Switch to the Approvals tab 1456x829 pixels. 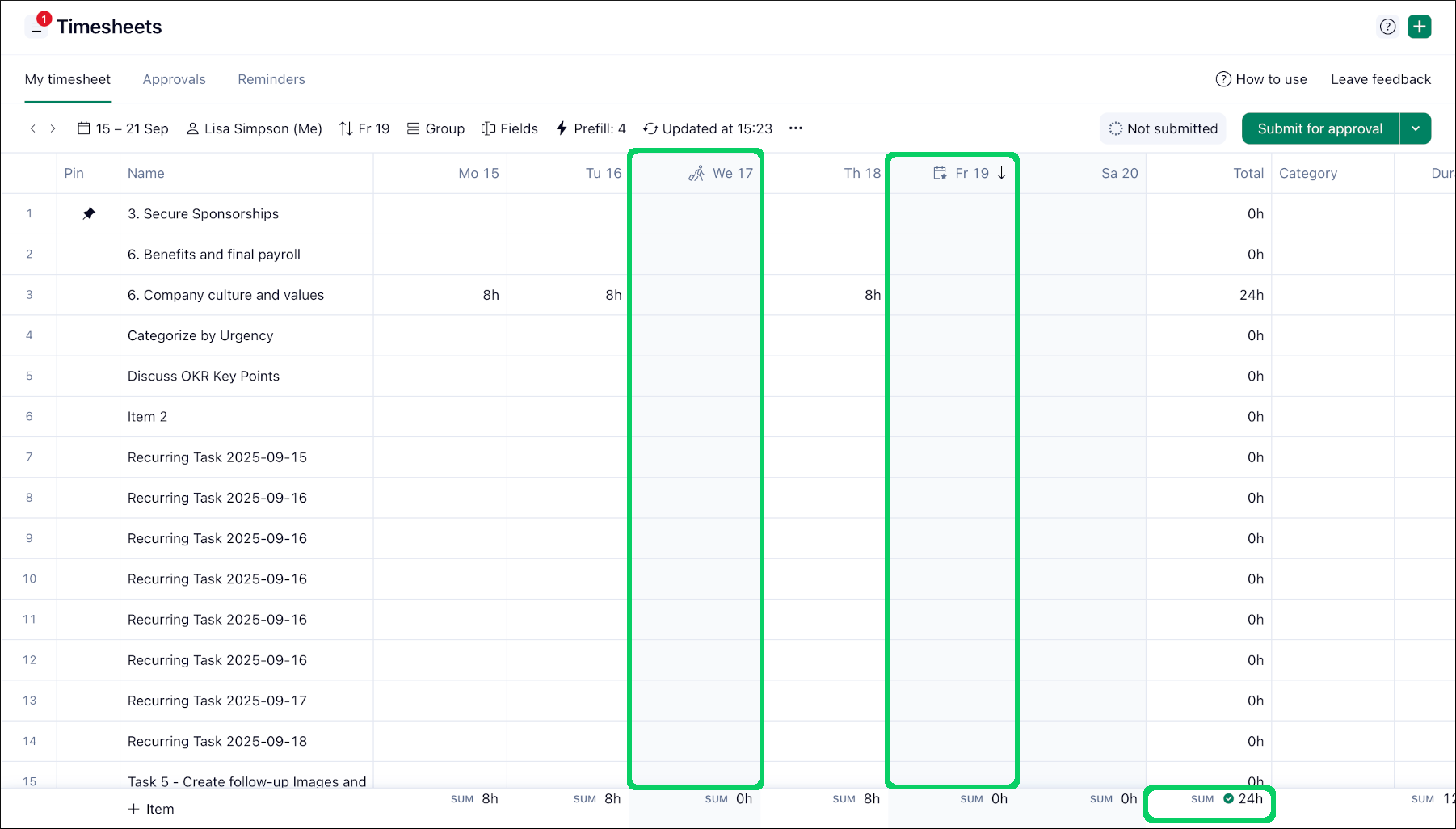click(174, 79)
